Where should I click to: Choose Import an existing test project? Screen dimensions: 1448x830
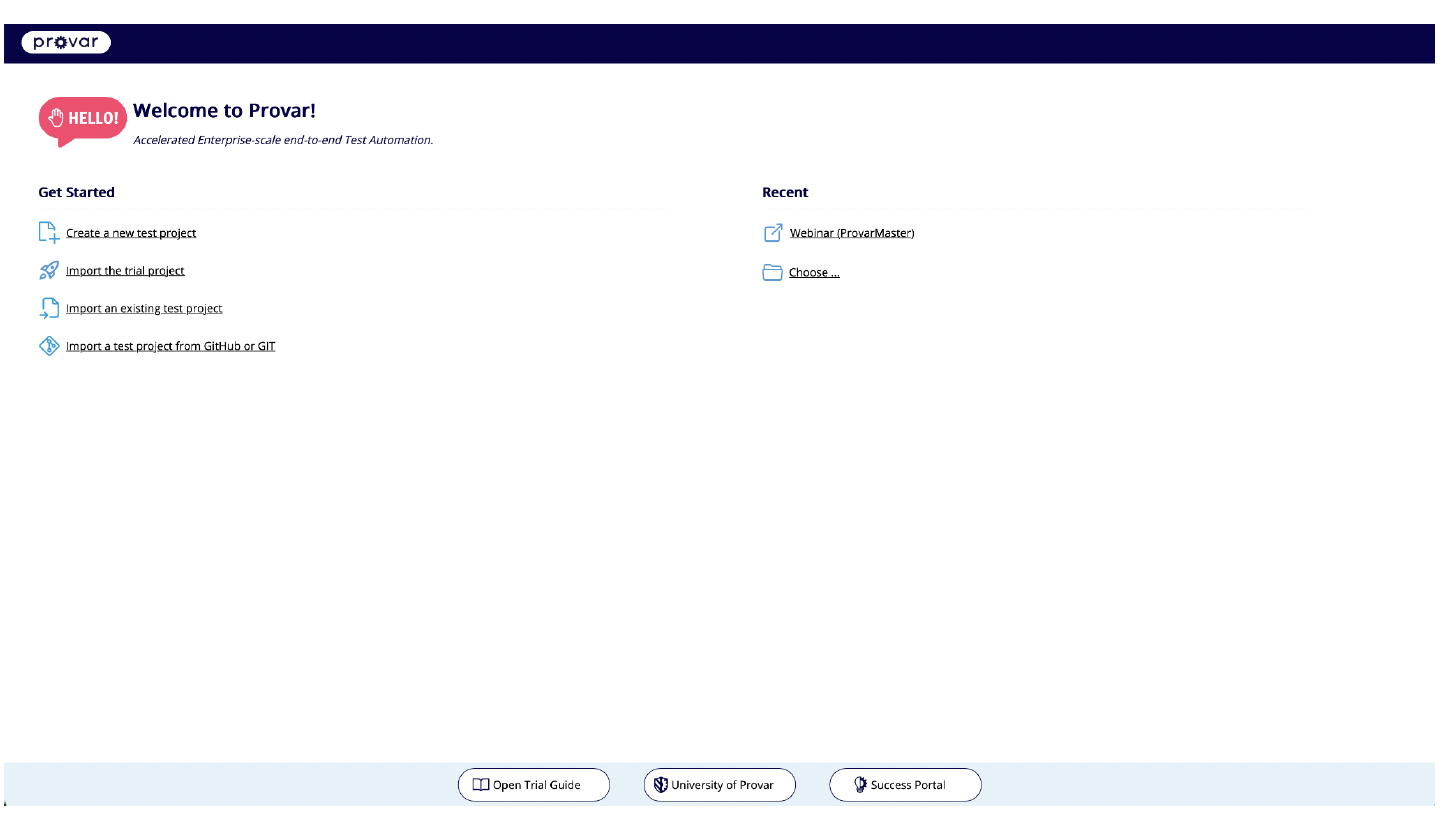point(144,309)
